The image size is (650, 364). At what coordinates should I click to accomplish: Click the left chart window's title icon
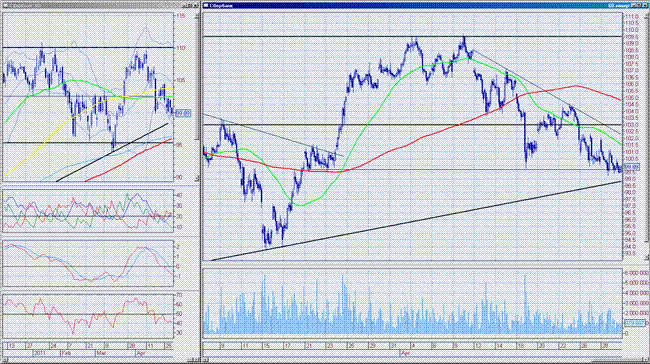point(5,5)
